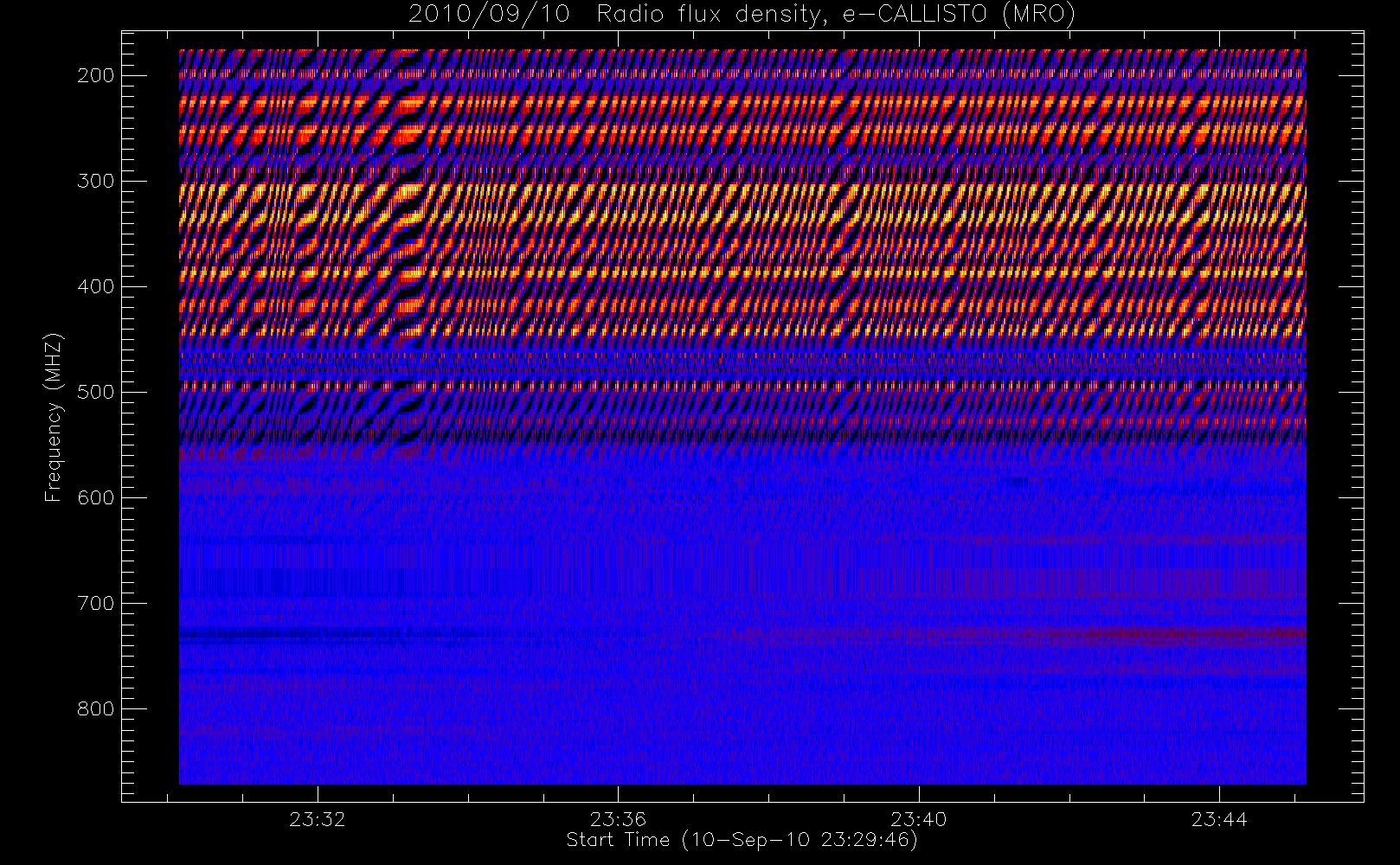Click the 23:40 time tick label
Screen dimensions: 1400x865
click(919, 819)
